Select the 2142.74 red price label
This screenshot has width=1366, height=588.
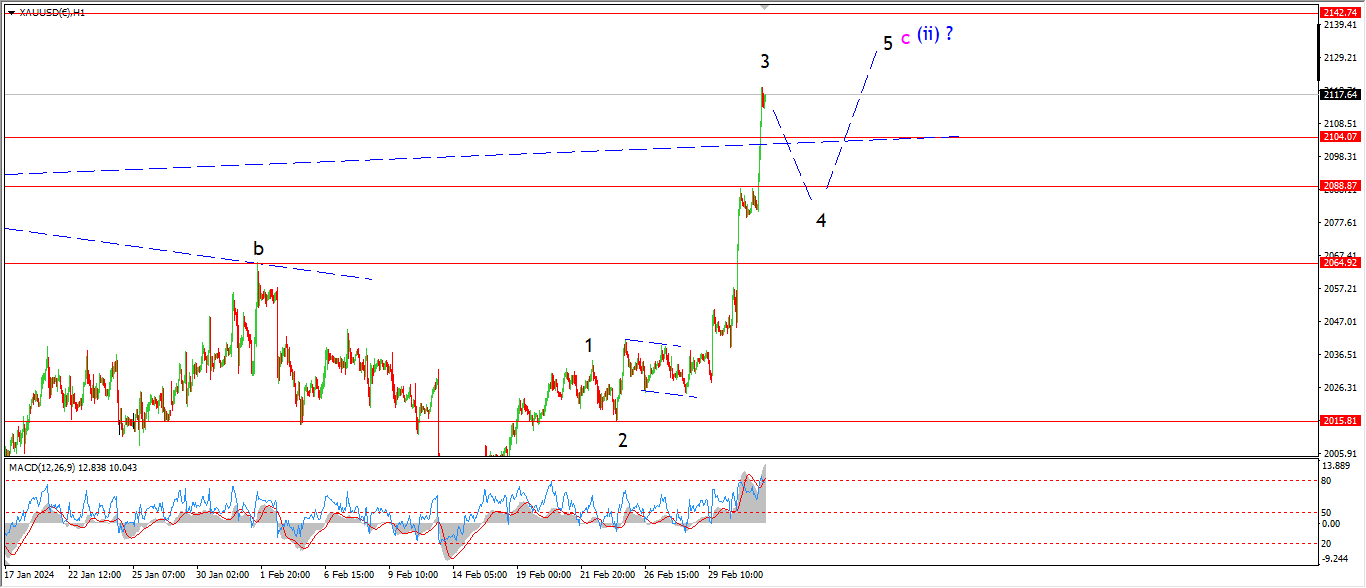point(1339,12)
